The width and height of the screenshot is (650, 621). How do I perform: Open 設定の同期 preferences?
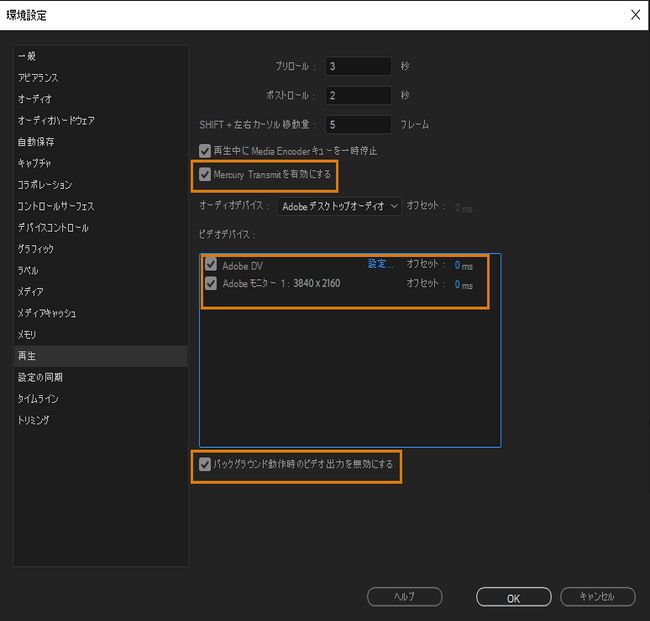pyautogui.click(x=100, y=377)
